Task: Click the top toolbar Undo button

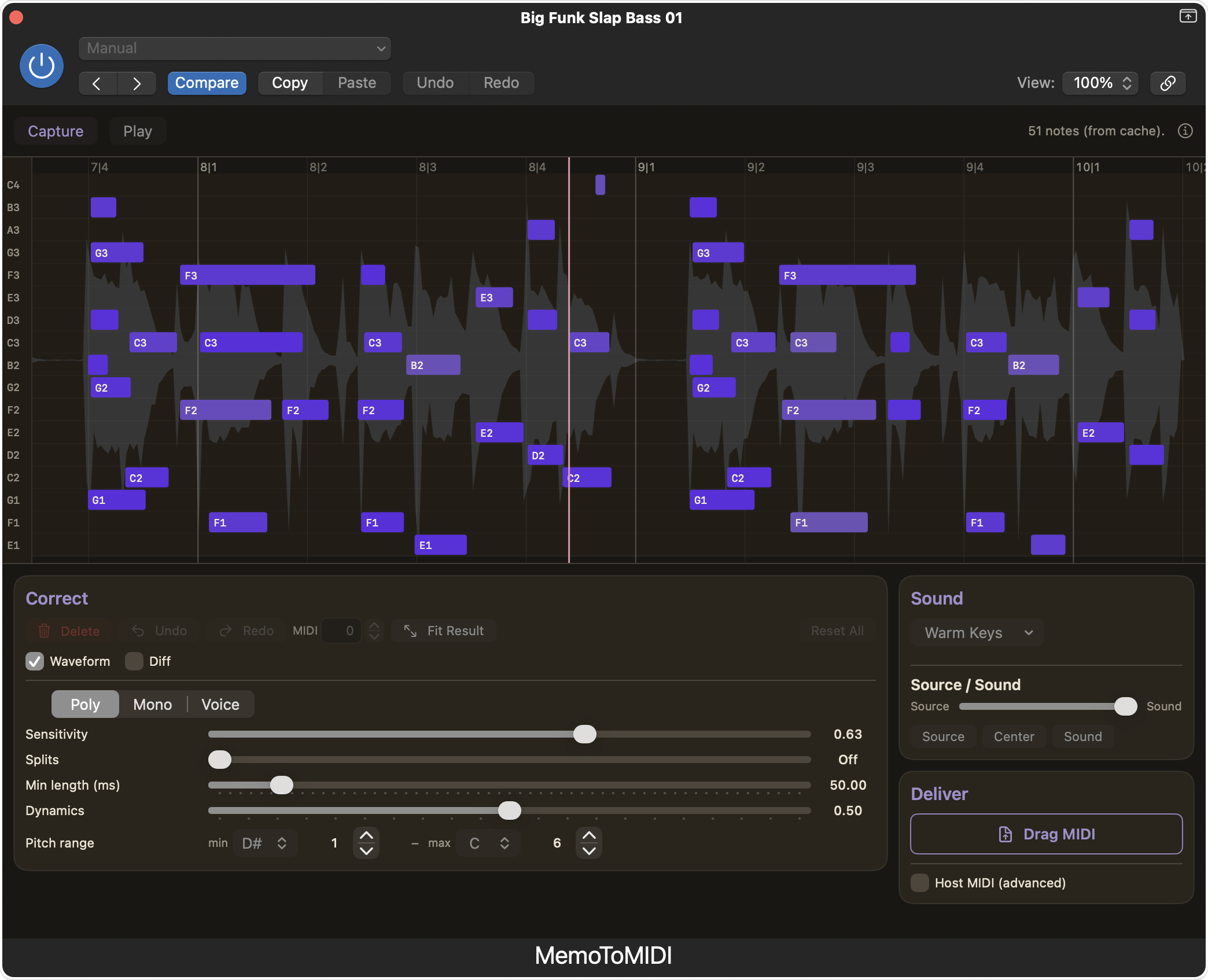Action: point(435,83)
